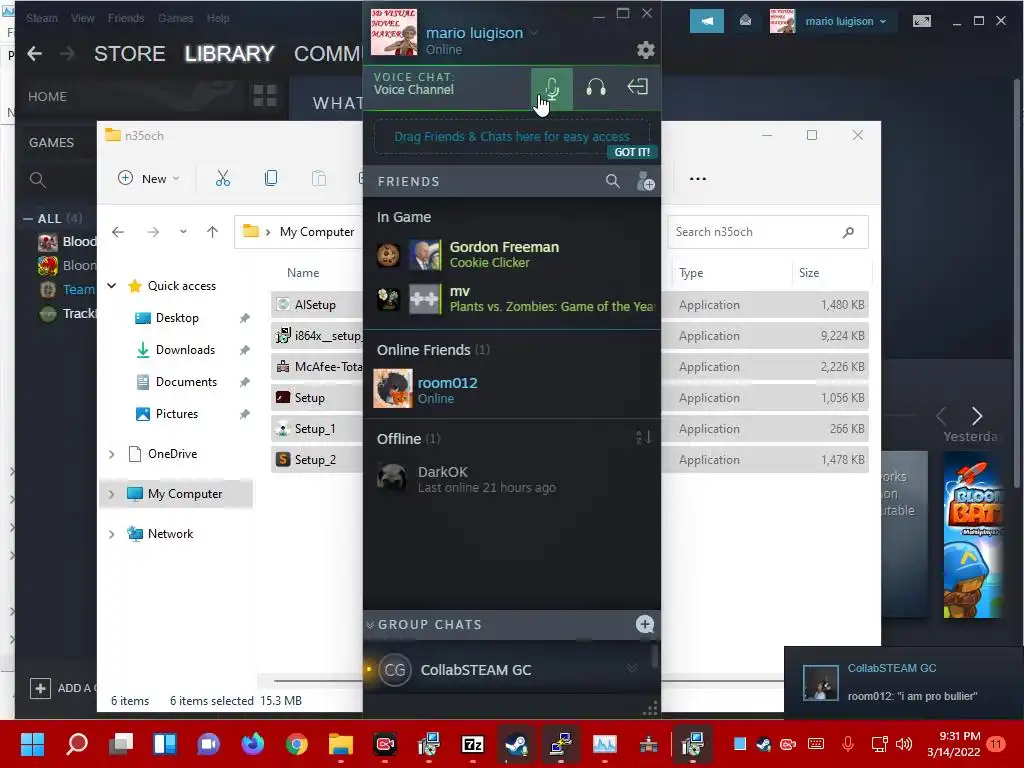Open the Friends menu in Steam
The height and width of the screenshot is (768, 1024).
126,18
